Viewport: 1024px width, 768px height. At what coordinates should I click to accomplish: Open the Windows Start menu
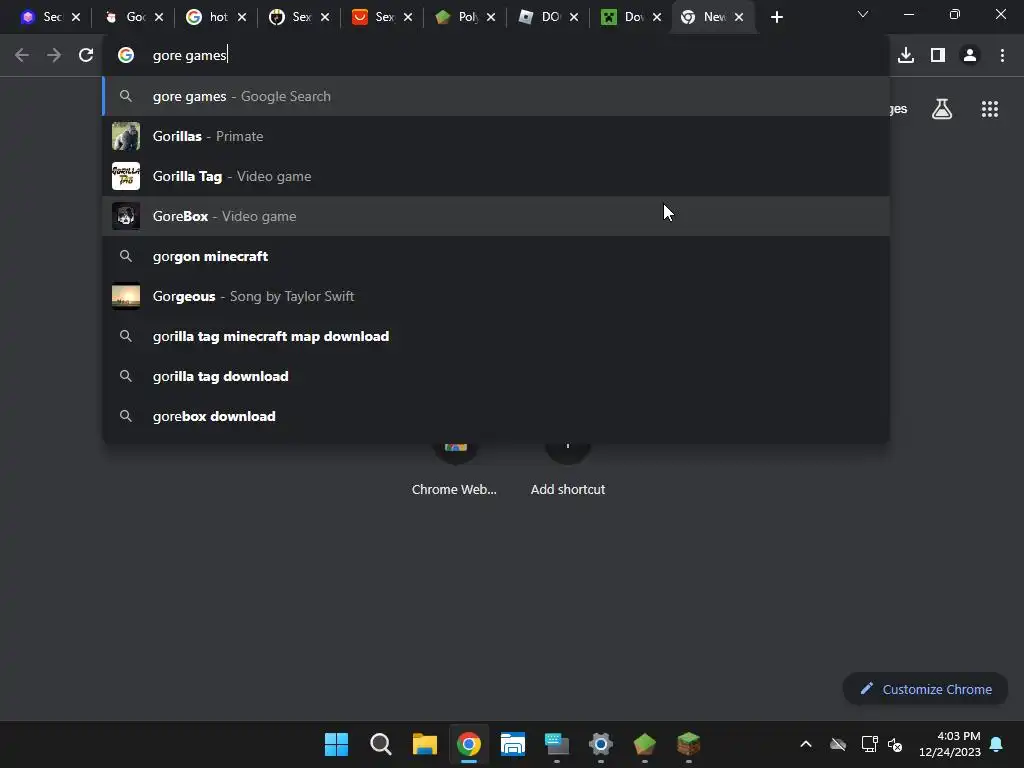pyautogui.click(x=336, y=744)
